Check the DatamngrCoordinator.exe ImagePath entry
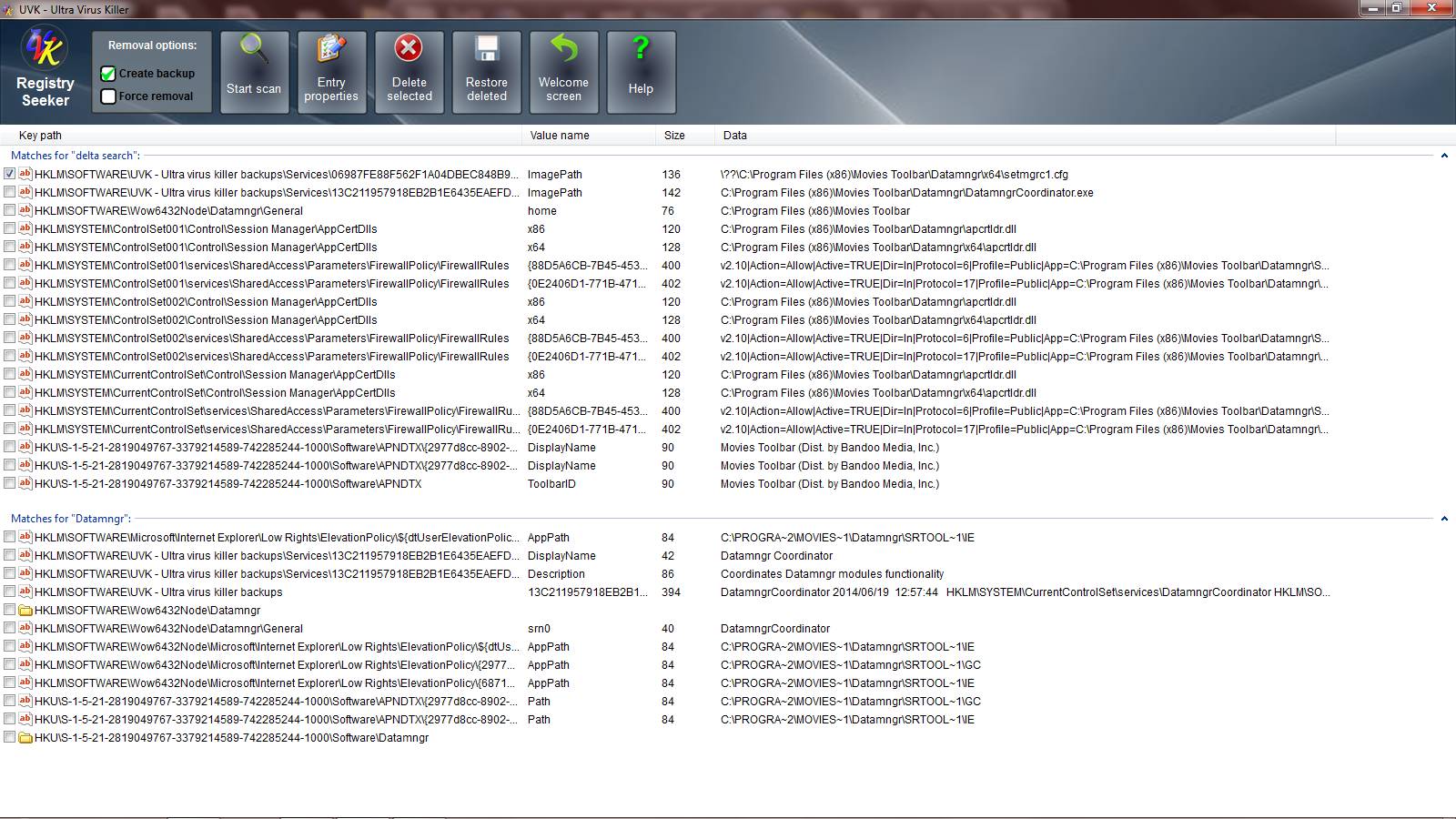Viewport: 1456px width, 819px height. tap(9, 192)
